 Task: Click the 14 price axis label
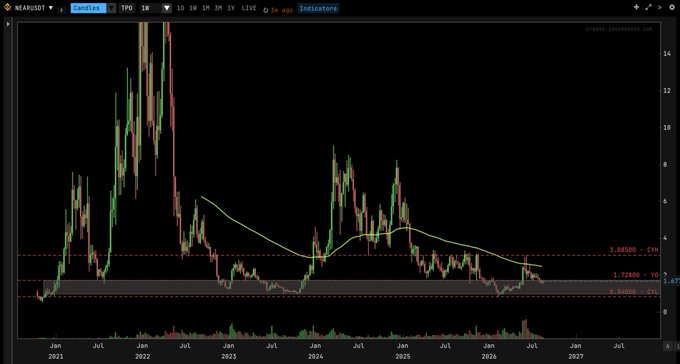[x=666, y=53]
